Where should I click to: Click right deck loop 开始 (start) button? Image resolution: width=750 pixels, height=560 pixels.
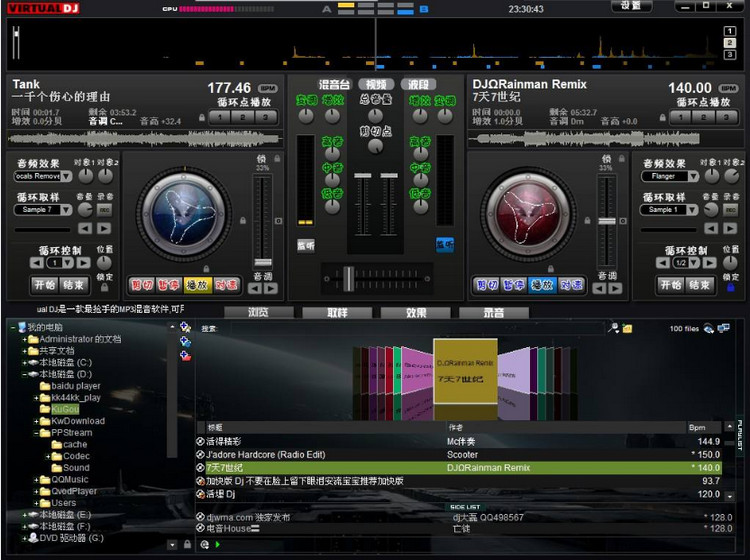(x=671, y=285)
